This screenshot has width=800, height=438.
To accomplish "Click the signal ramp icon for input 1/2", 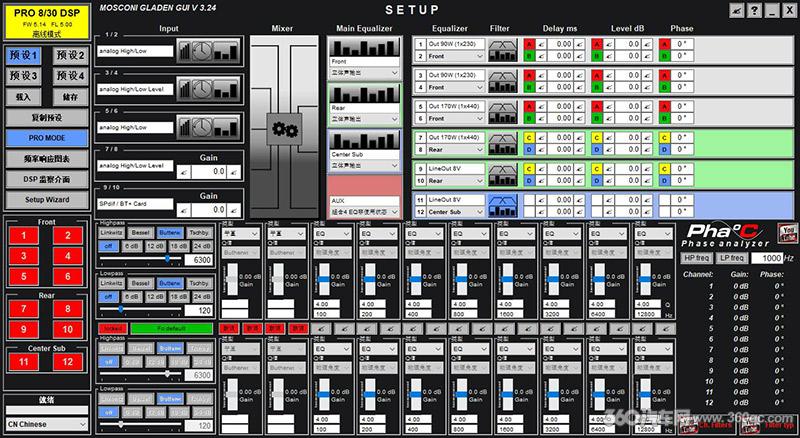I will [x=185, y=51].
